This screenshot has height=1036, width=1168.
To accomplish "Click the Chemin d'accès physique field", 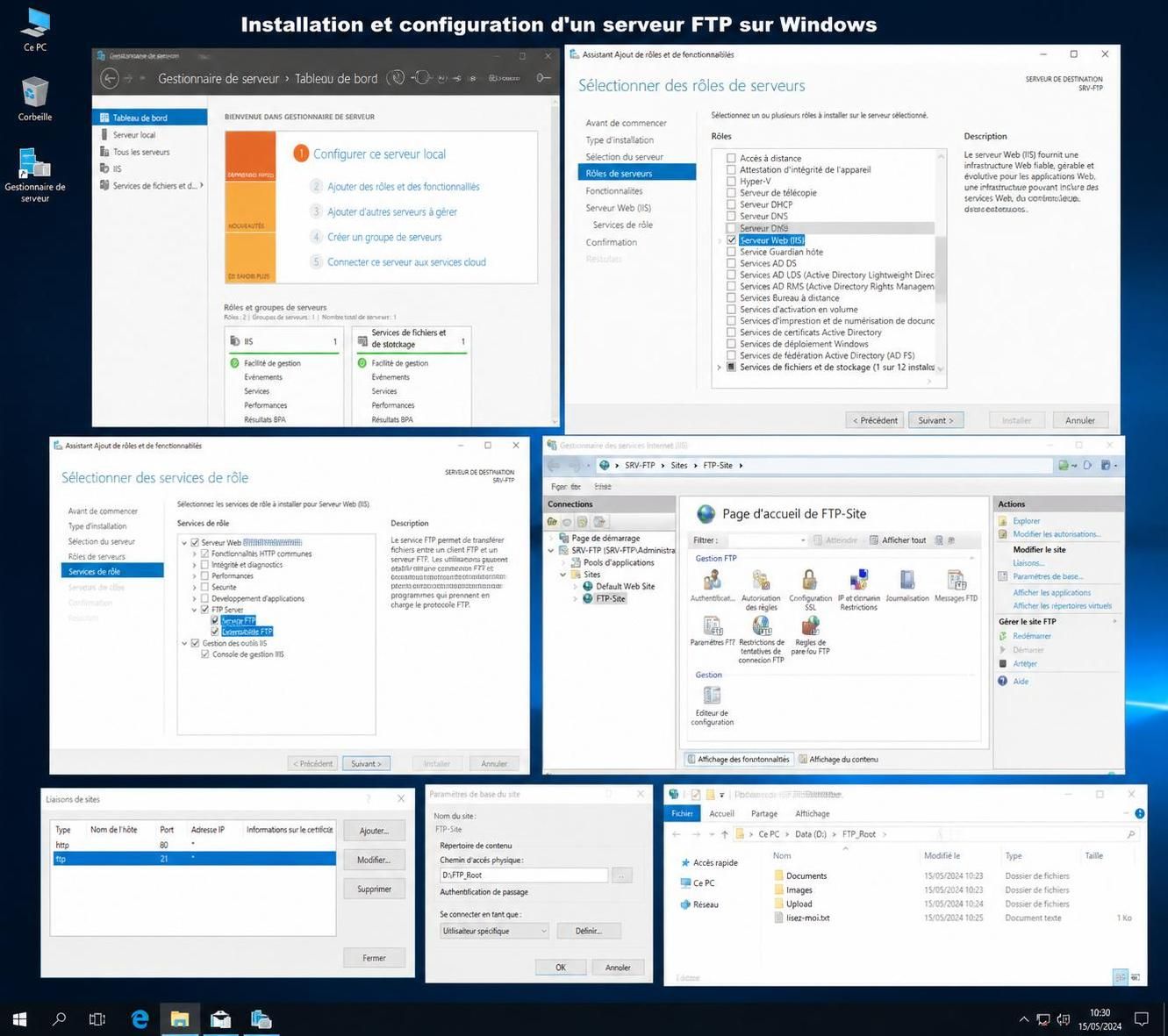I will 523,875.
